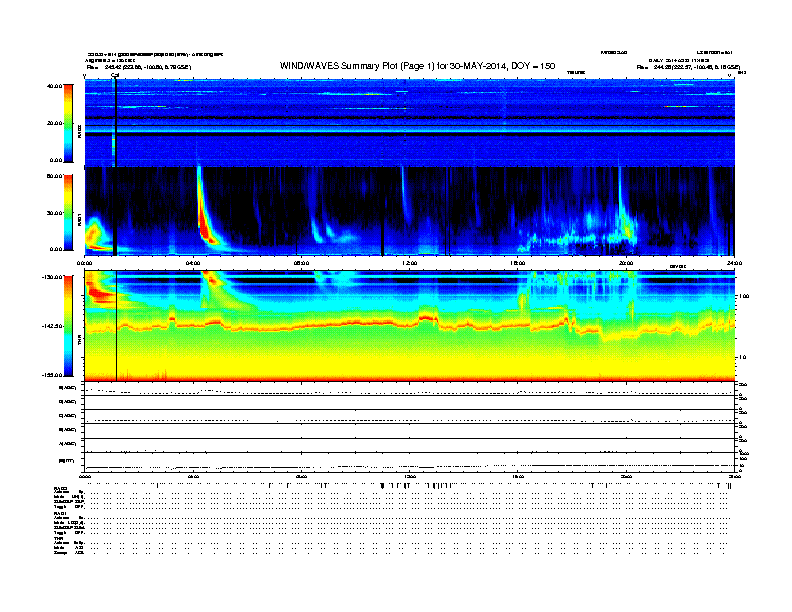Click the 08:00 tick below the RAD1 panel
Screen dimensions: 792x612
pos(301,263)
